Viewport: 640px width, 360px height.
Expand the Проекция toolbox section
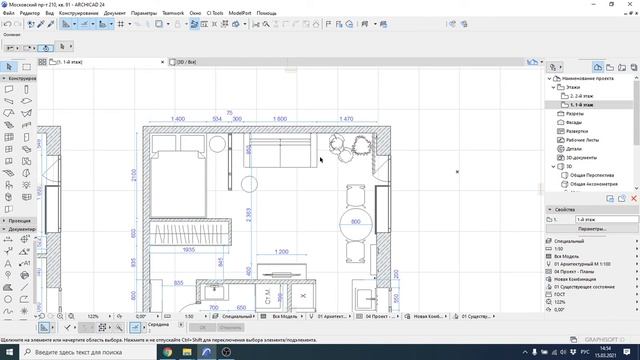point(4,220)
